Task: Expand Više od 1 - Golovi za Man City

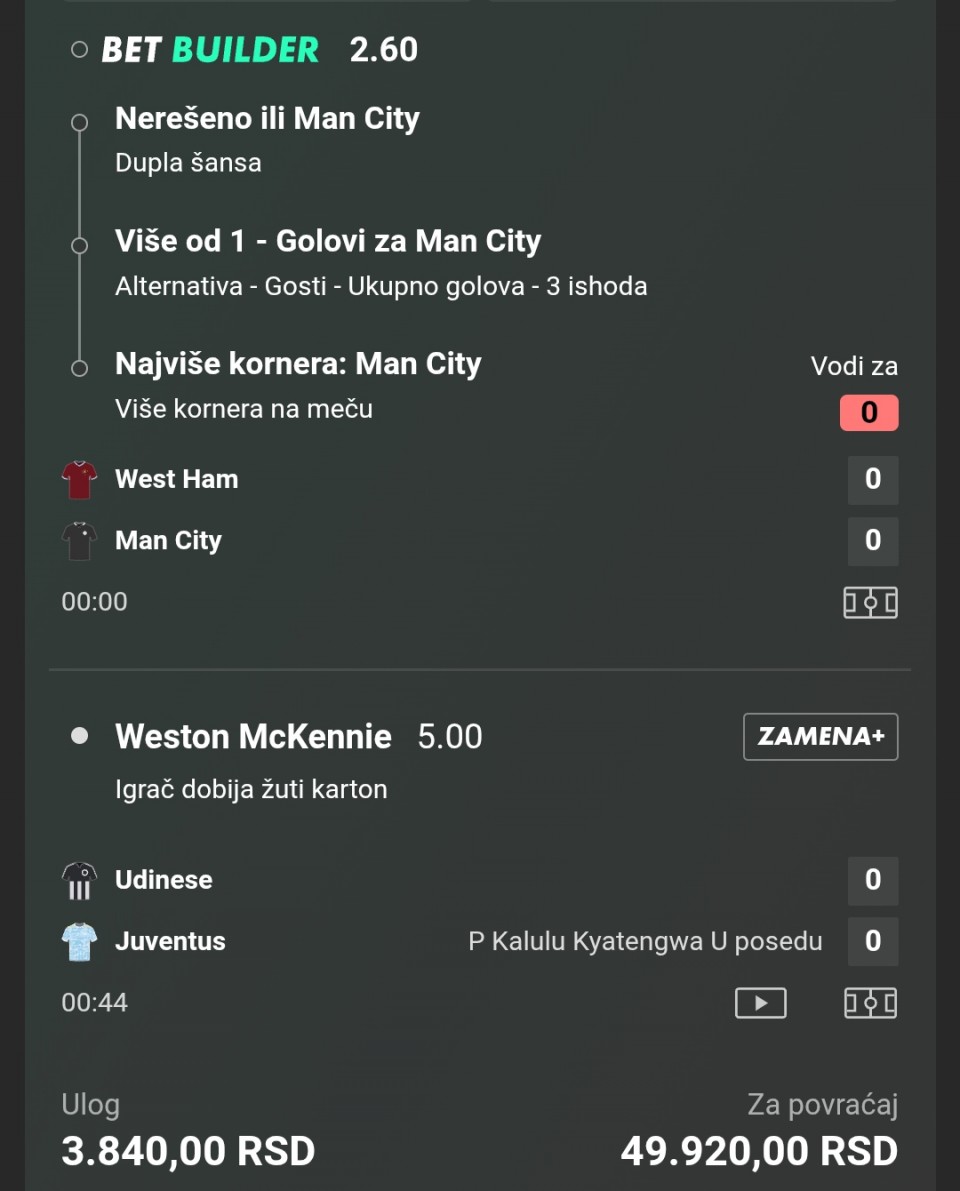Action: click(x=328, y=241)
